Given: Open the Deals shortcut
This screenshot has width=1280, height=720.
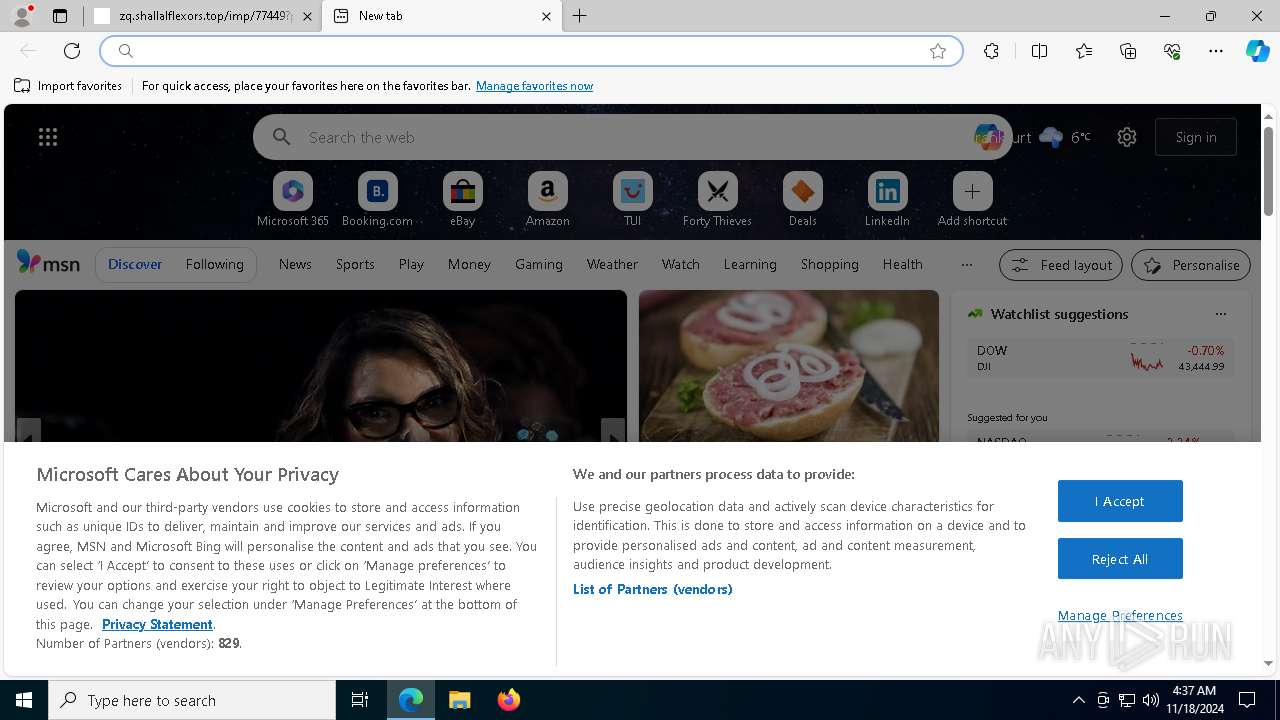Looking at the screenshot, I should [x=802, y=200].
